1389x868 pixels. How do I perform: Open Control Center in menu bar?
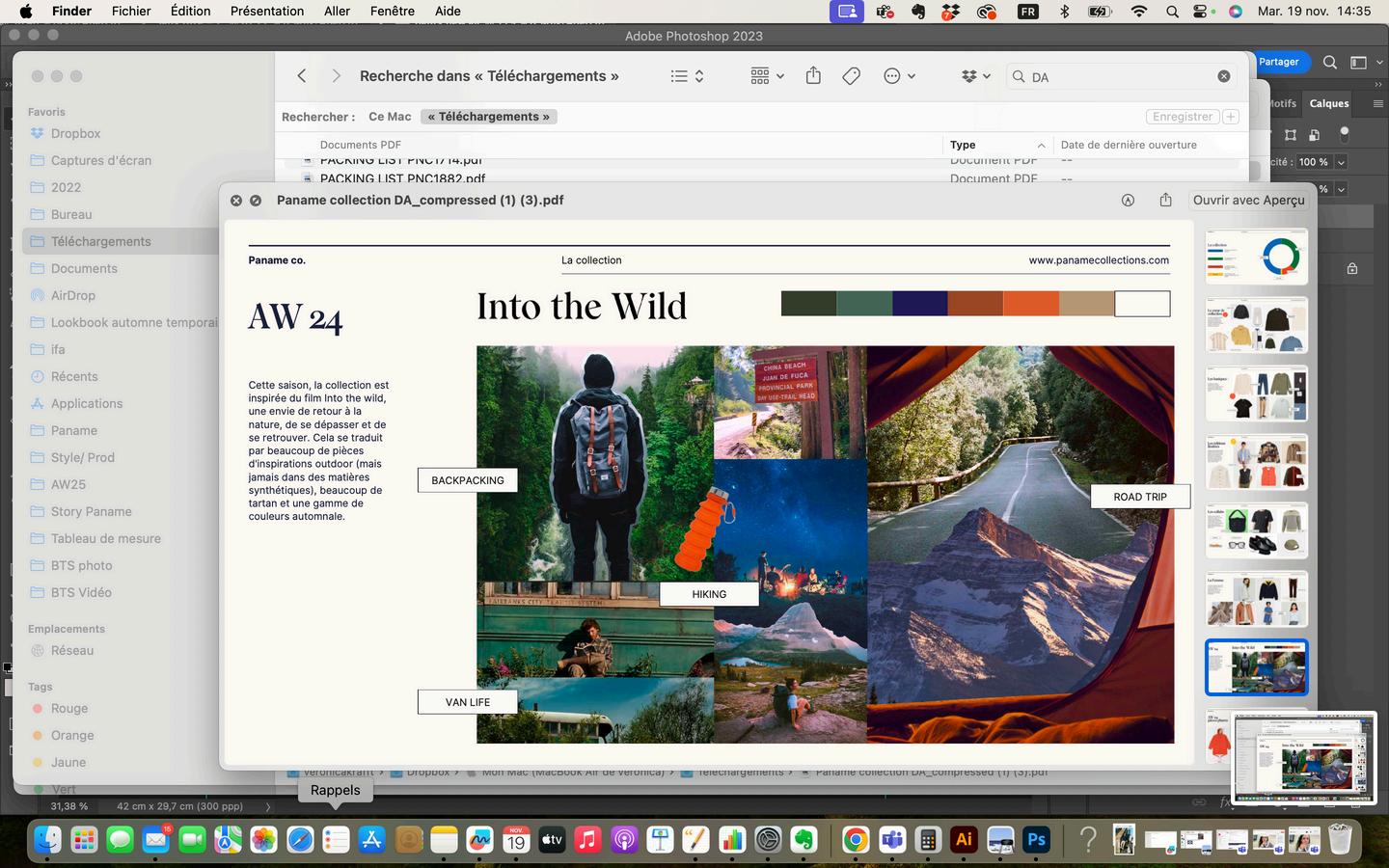[x=1202, y=12]
